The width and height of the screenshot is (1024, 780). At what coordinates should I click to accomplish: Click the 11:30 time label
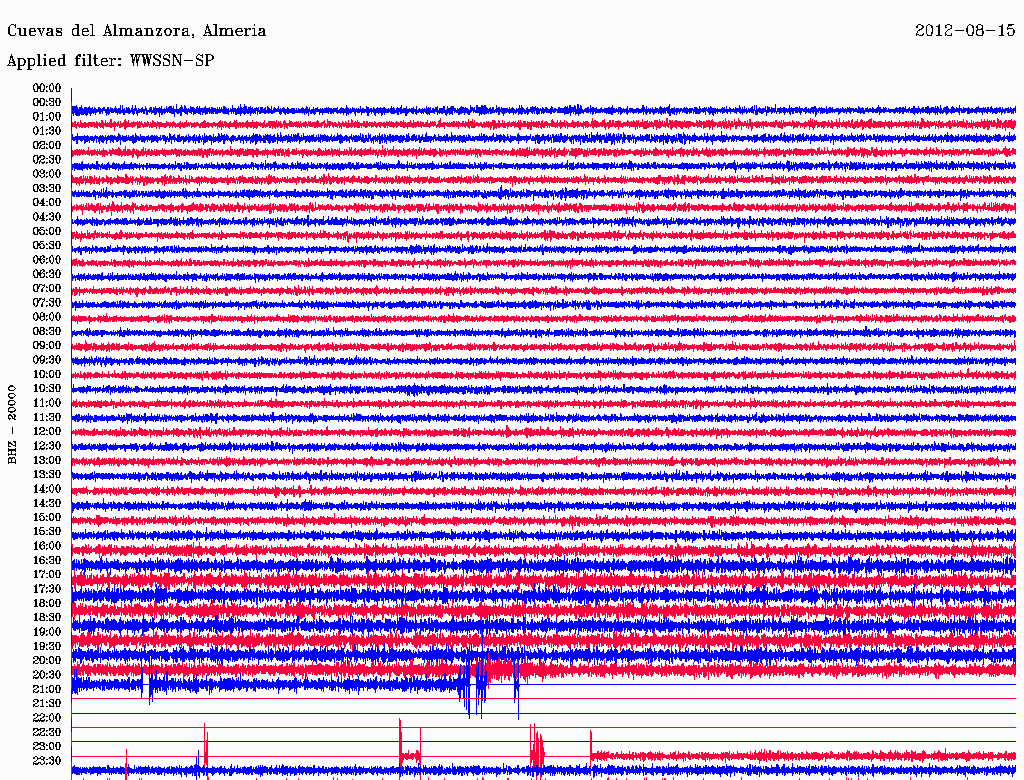coord(47,417)
